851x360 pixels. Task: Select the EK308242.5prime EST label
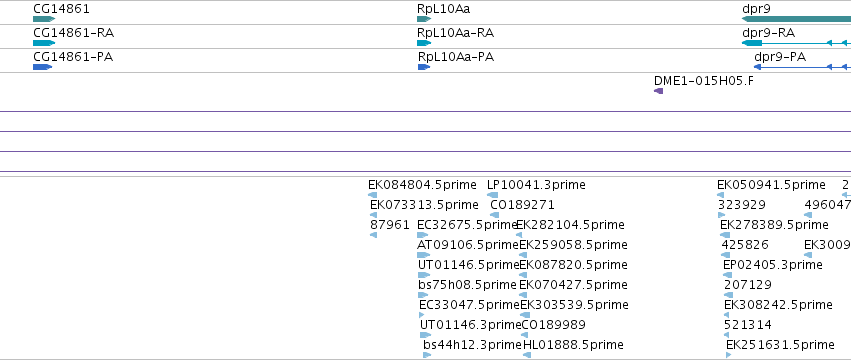point(778,304)
